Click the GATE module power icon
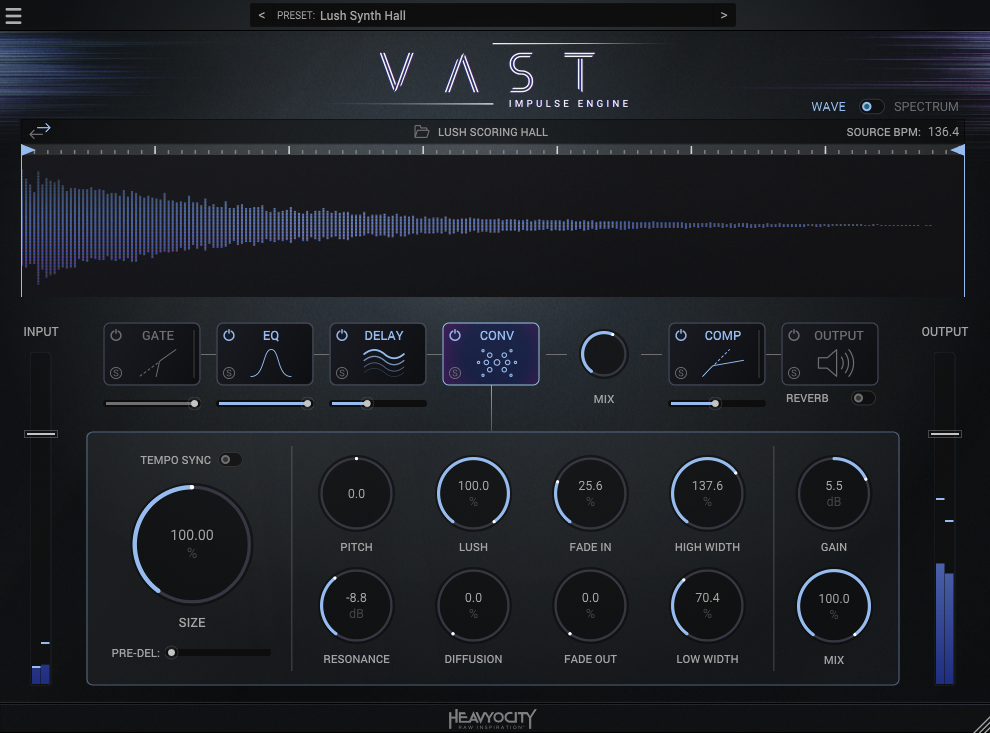The width and height of the screenshot is (990, 733). click(116, 336)
